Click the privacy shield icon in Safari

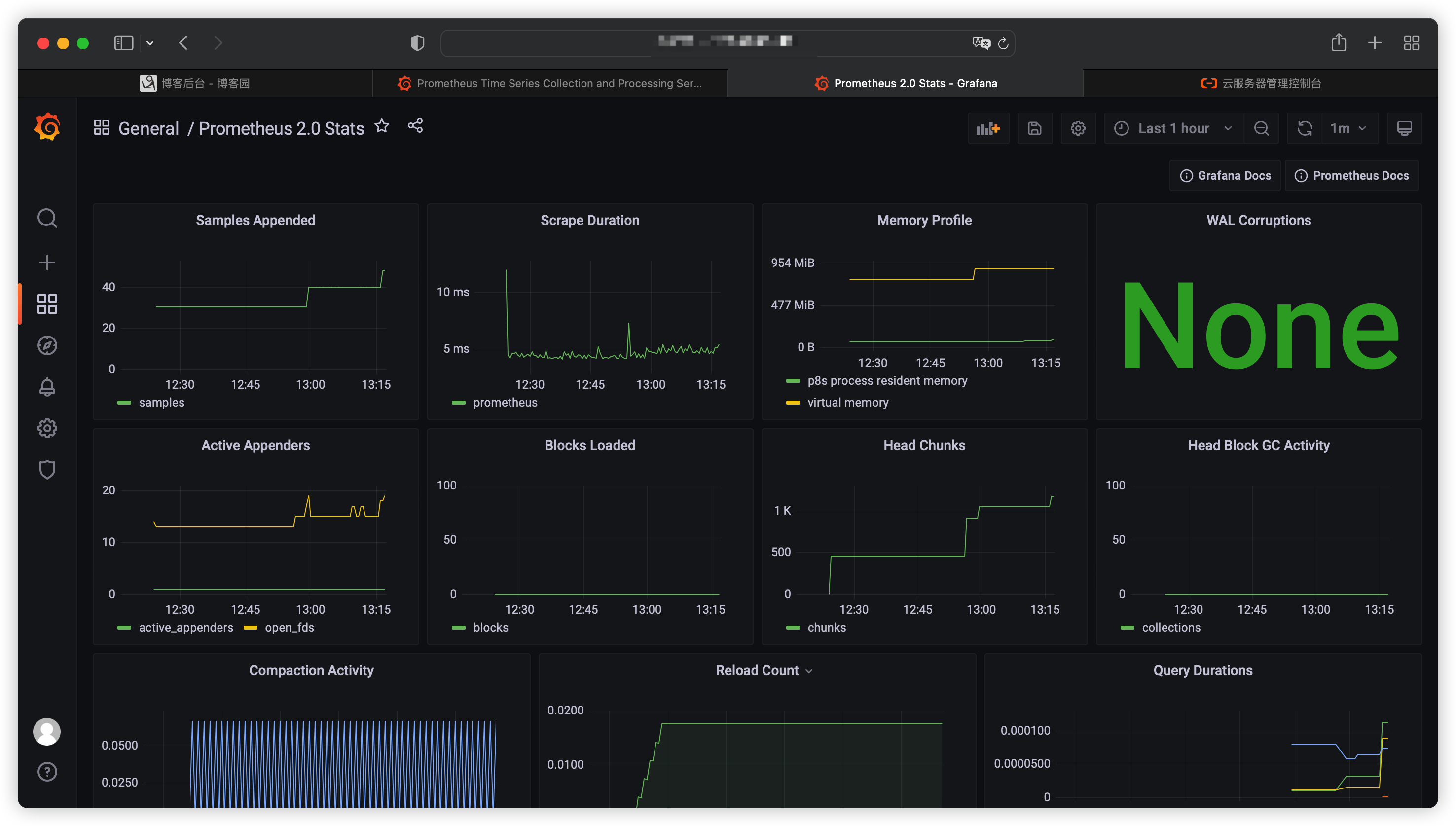(x=418, y=43)
